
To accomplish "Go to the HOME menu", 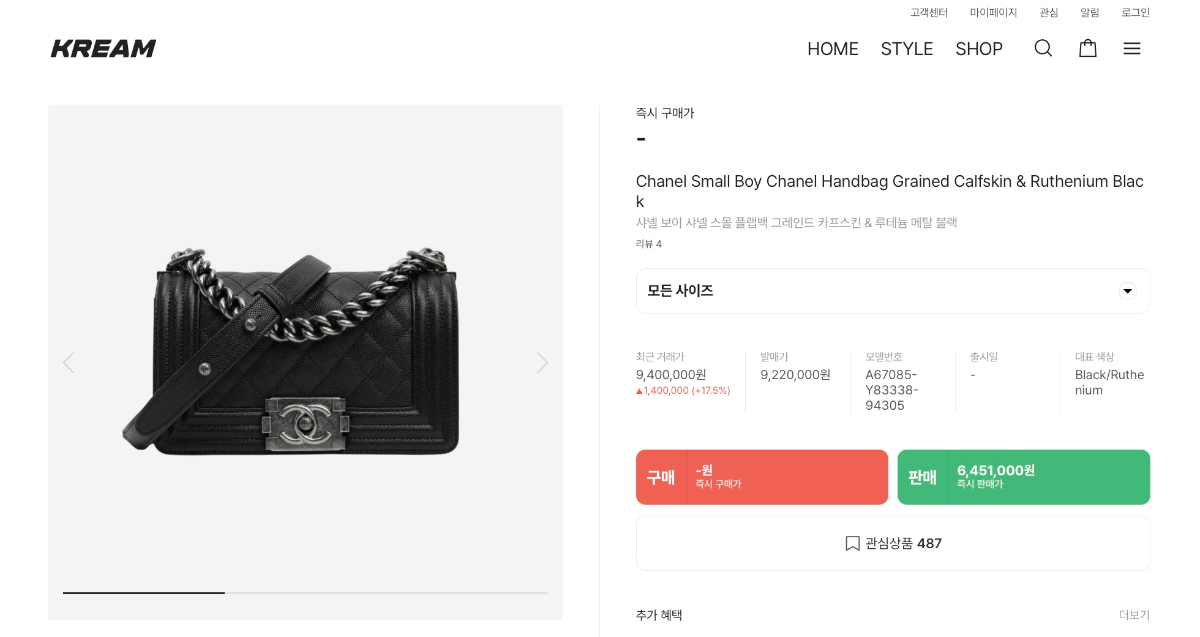I will tap(832, 49).
